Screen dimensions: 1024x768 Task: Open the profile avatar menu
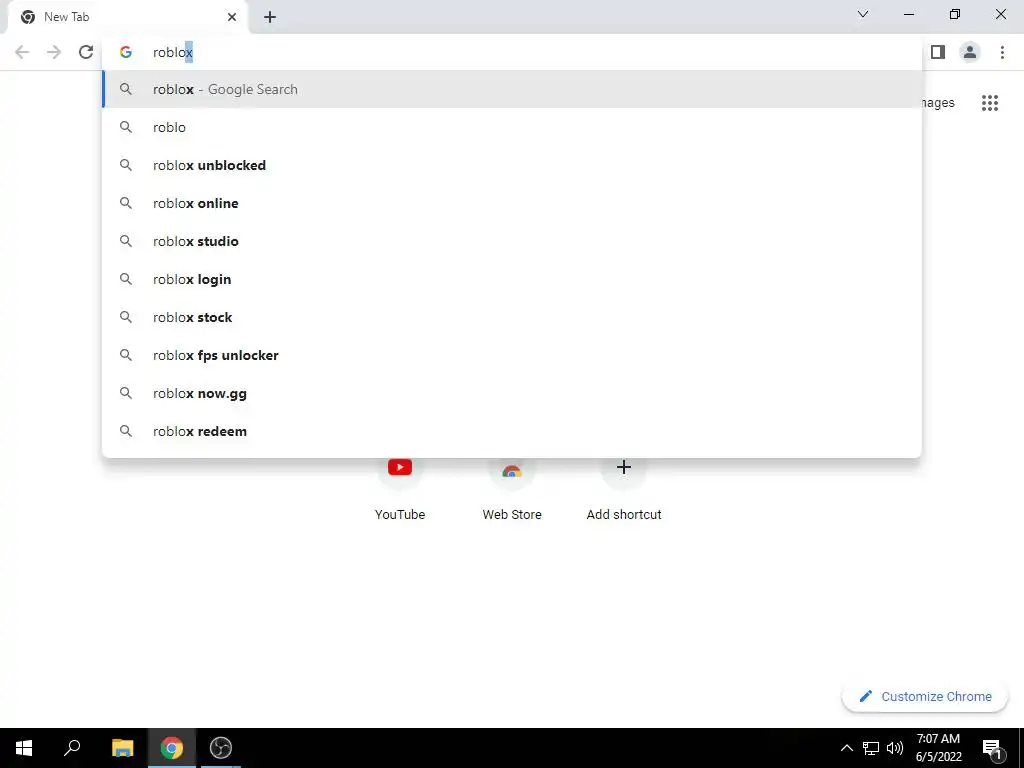point(970,52)
